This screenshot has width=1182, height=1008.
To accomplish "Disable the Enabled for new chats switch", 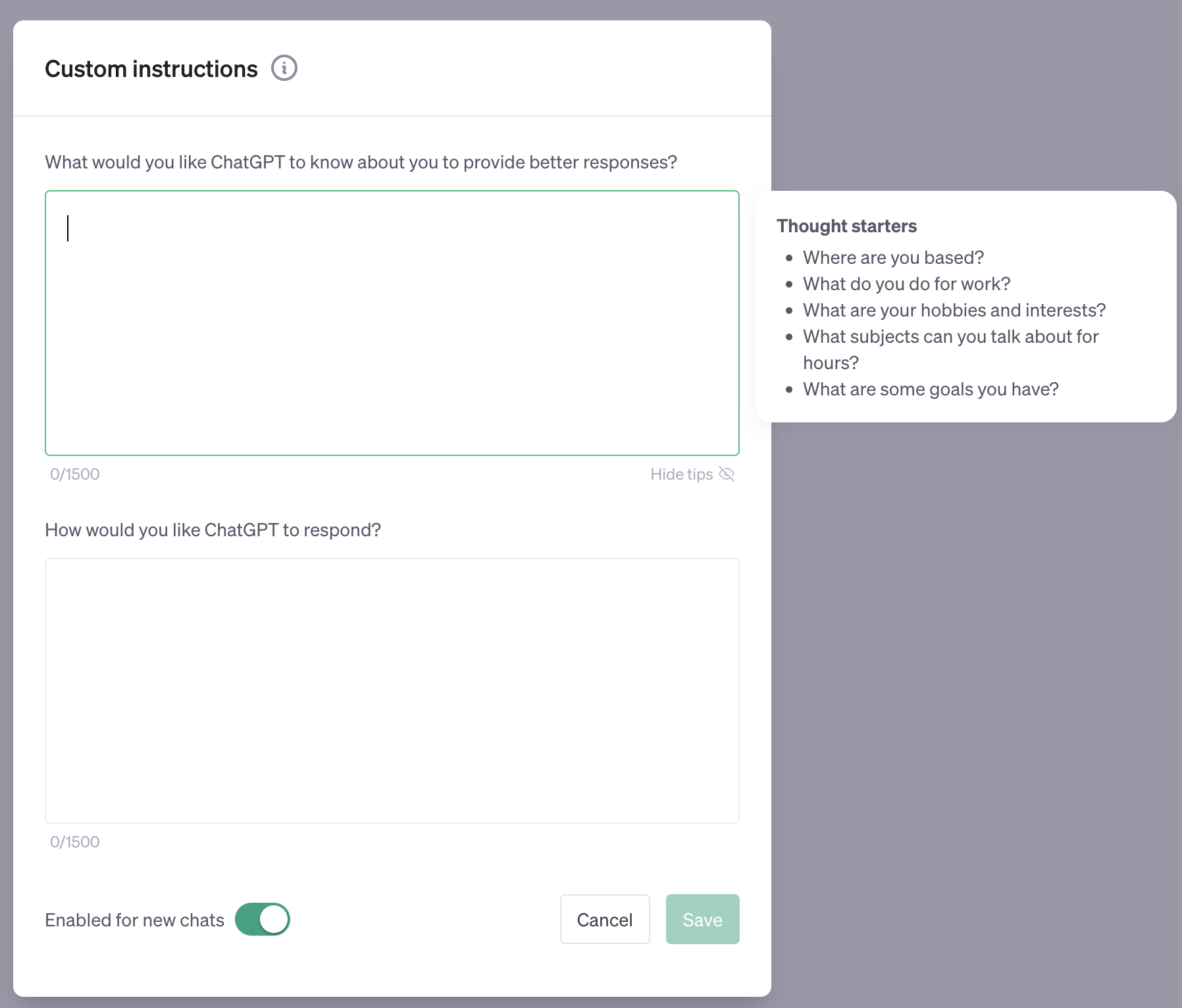I will (263, 919).
